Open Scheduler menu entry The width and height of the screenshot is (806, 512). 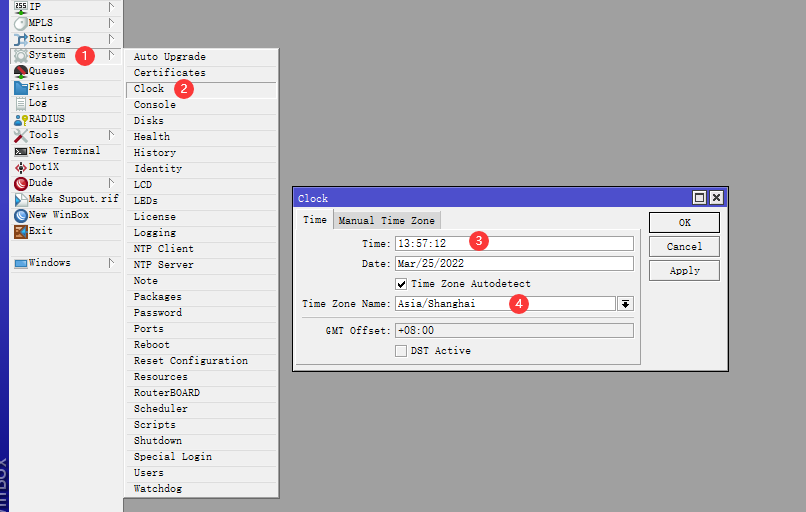tap(201, 409)
